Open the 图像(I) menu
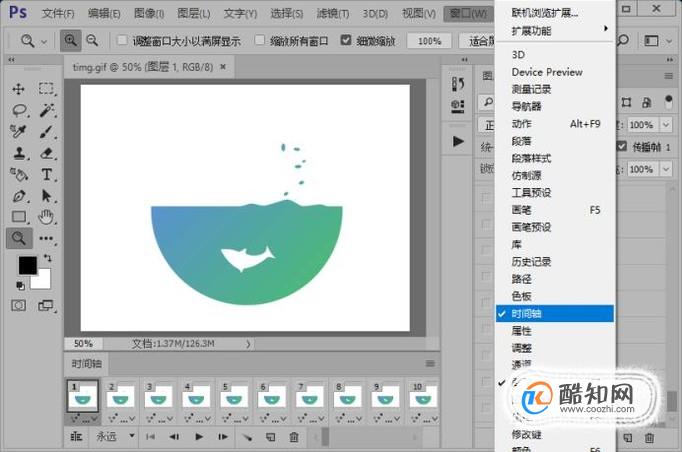This screenshot has width=682, height=452. click(x=149, y=14)
